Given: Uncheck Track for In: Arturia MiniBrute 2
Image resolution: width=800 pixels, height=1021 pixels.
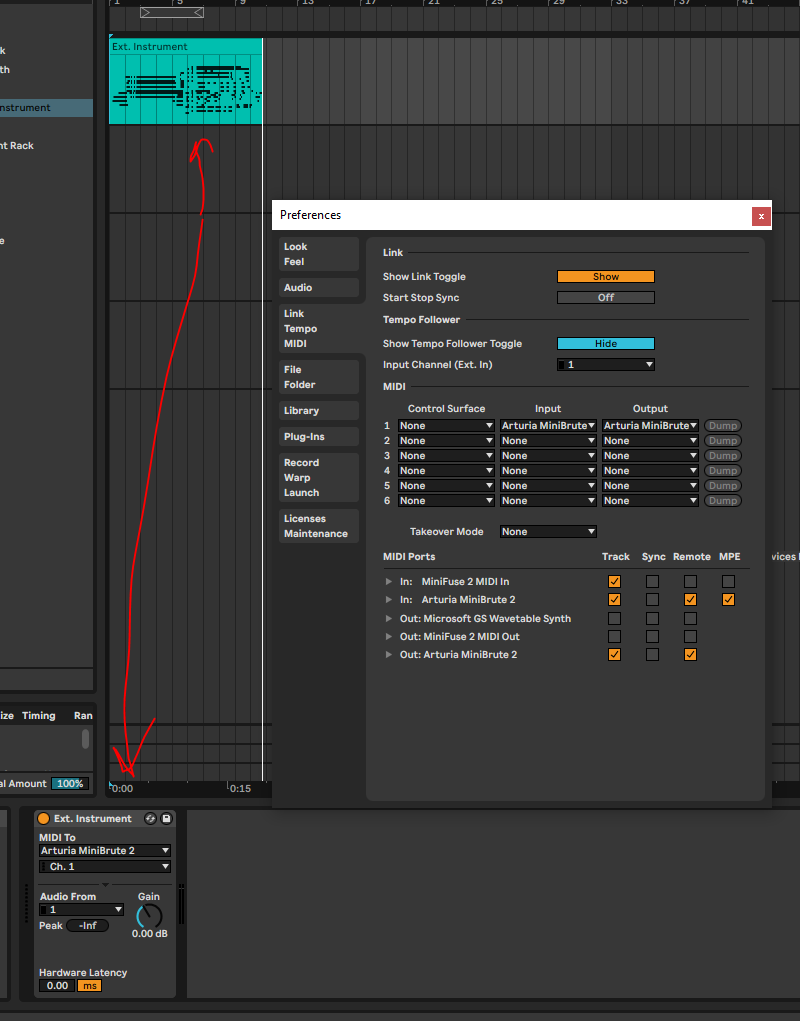Looking at the screenshot, I should 614,600.
